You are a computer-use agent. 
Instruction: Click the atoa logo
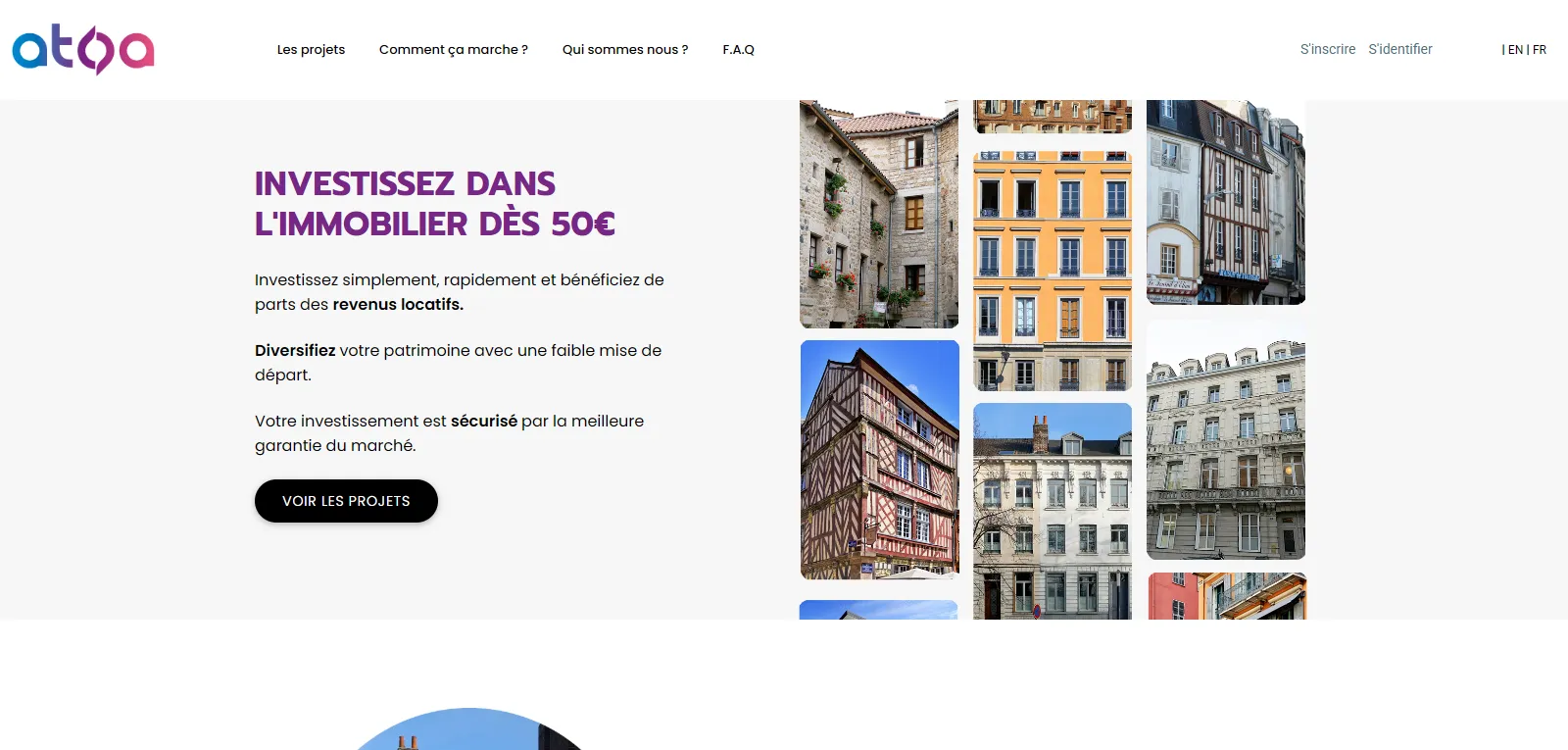point(83,49)
